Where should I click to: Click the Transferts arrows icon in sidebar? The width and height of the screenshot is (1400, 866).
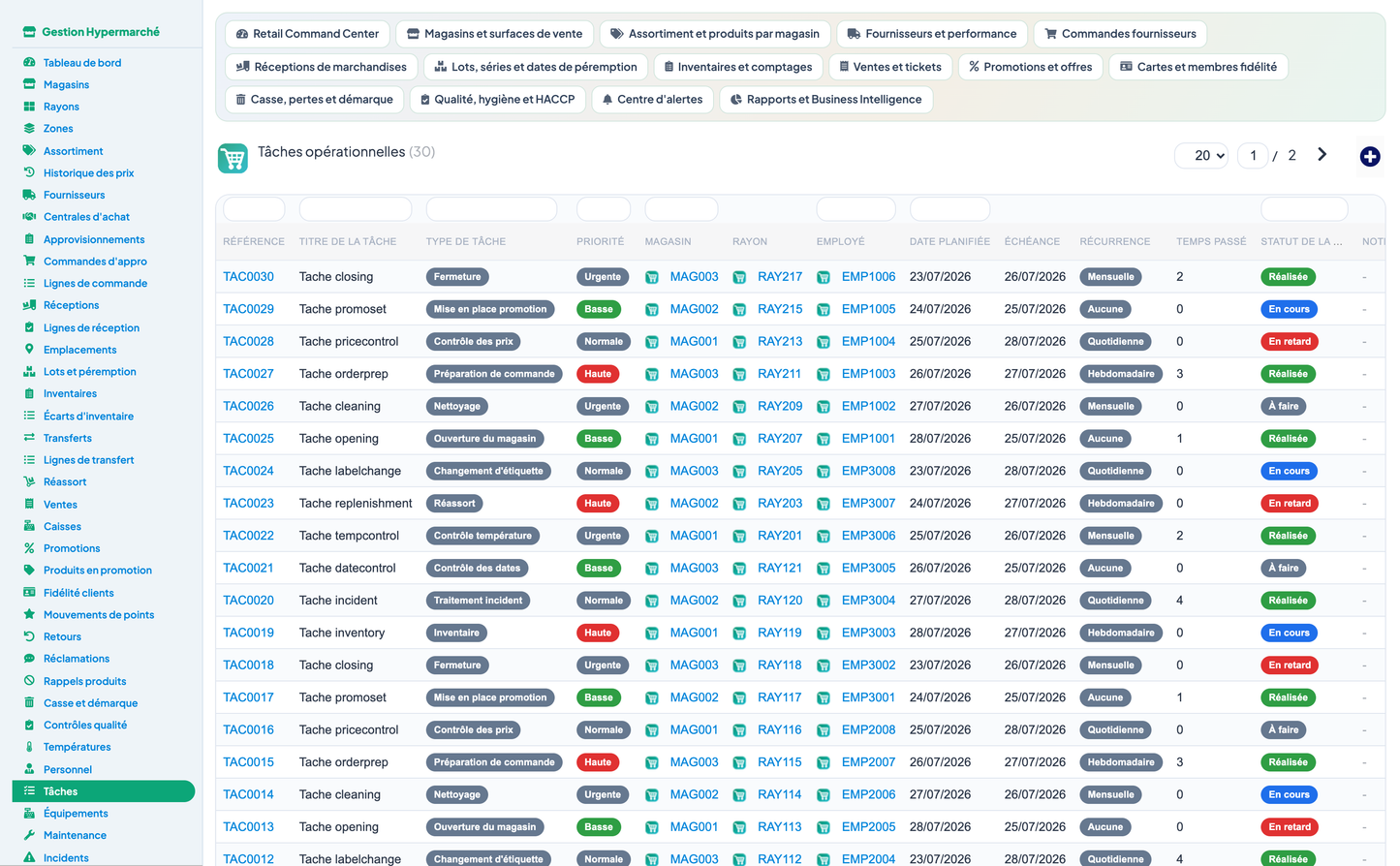(x=29, y=438)
